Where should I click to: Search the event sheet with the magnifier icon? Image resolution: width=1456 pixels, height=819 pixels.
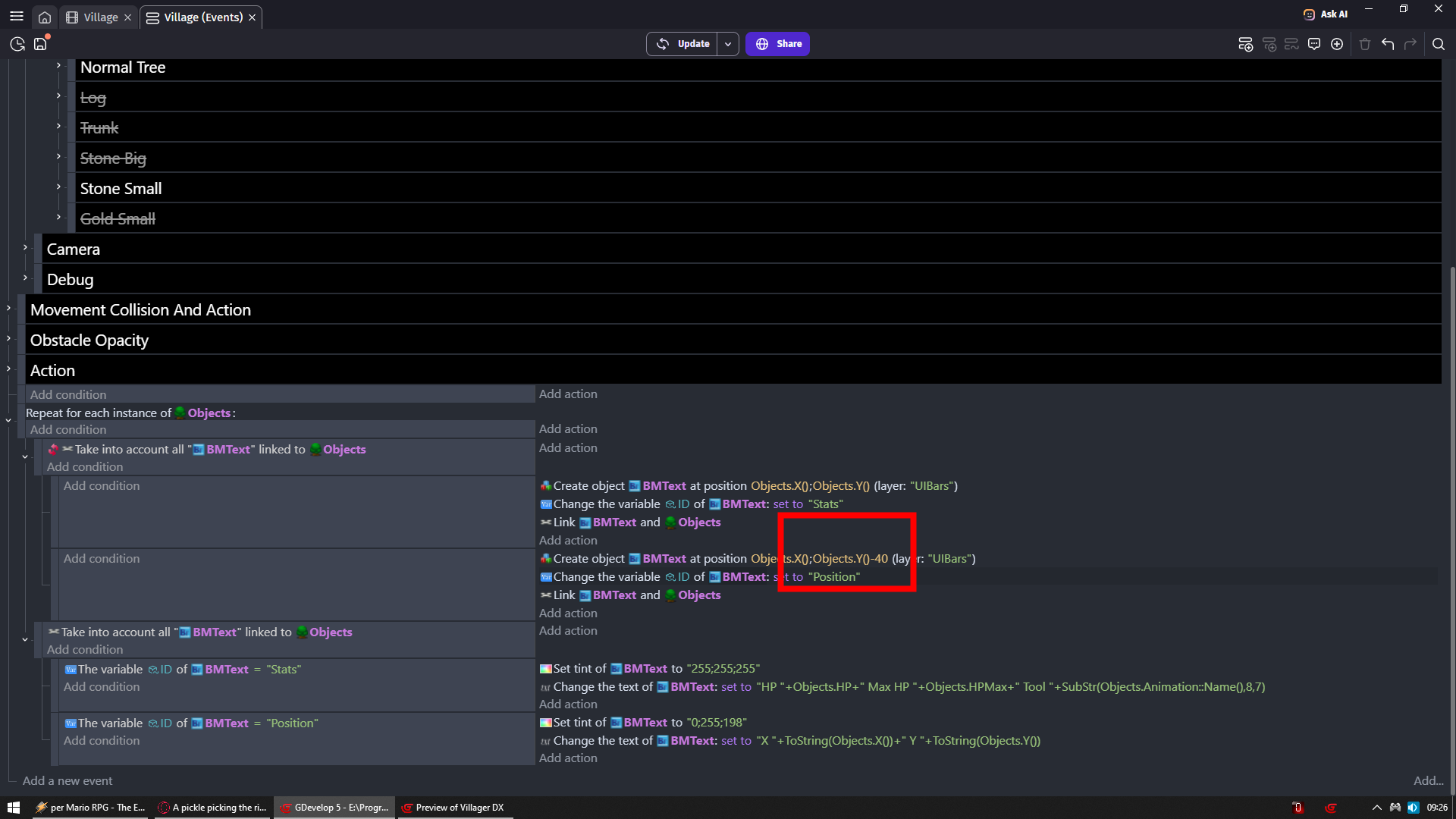(x=1439, y=43)
